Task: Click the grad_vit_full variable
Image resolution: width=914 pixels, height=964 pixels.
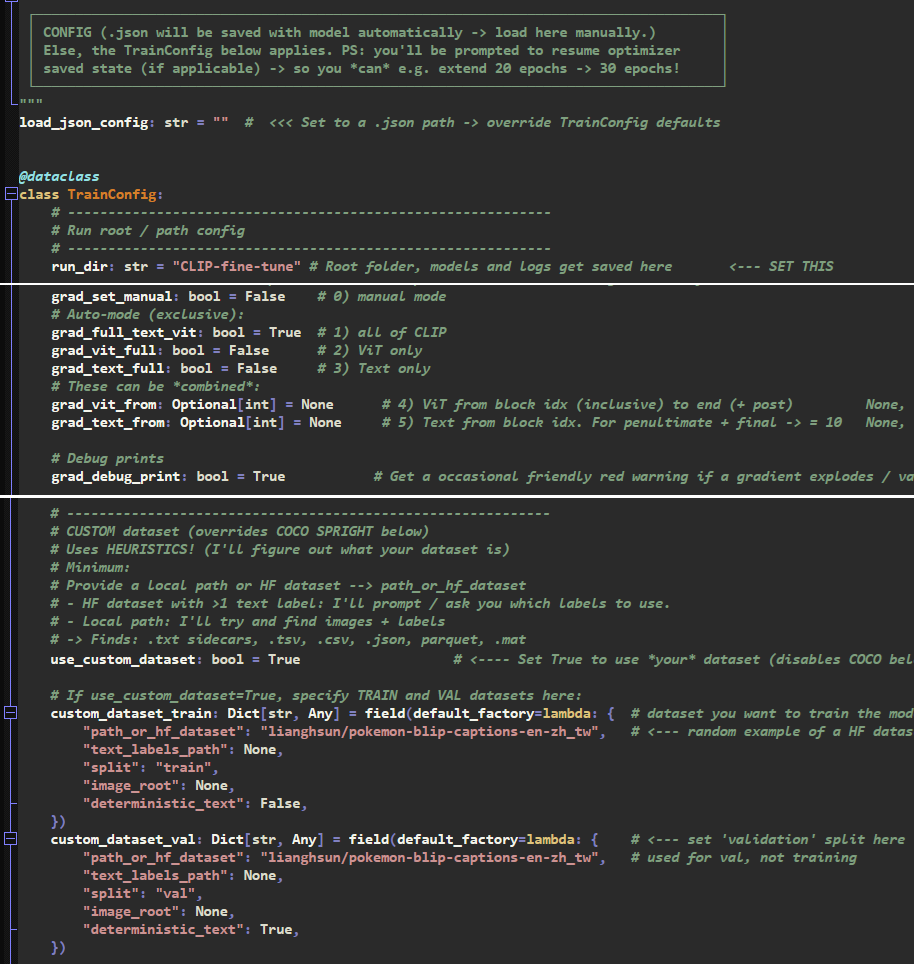Action: [104, 350]
